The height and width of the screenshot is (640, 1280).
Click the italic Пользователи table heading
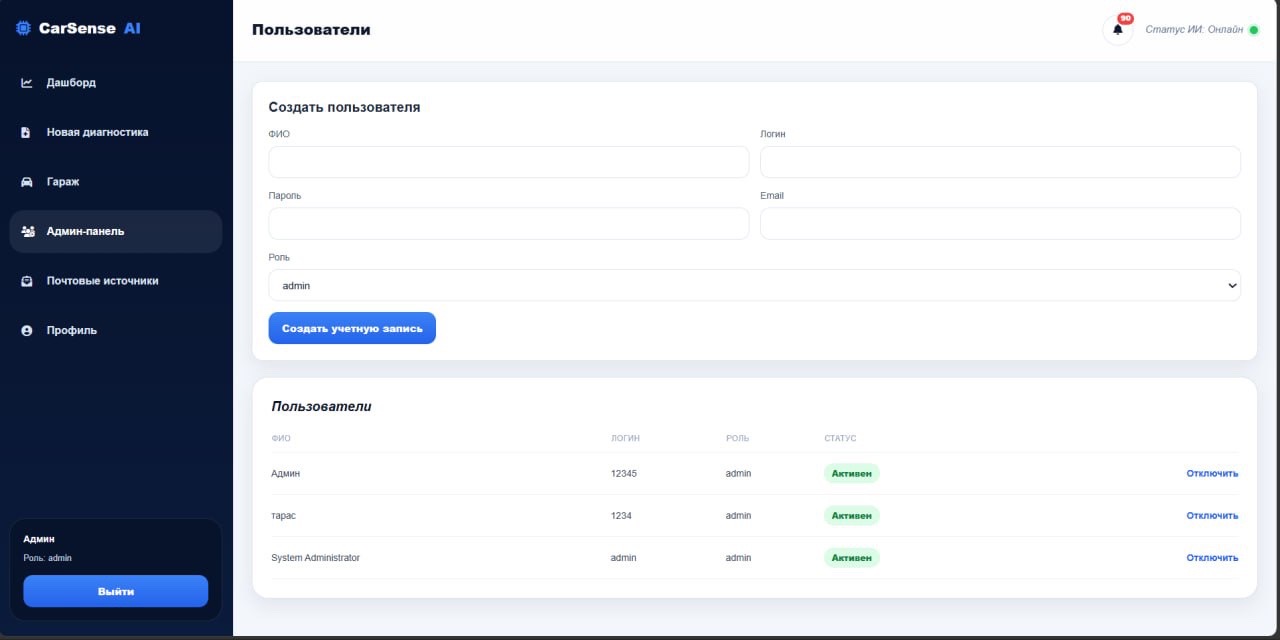321,407
